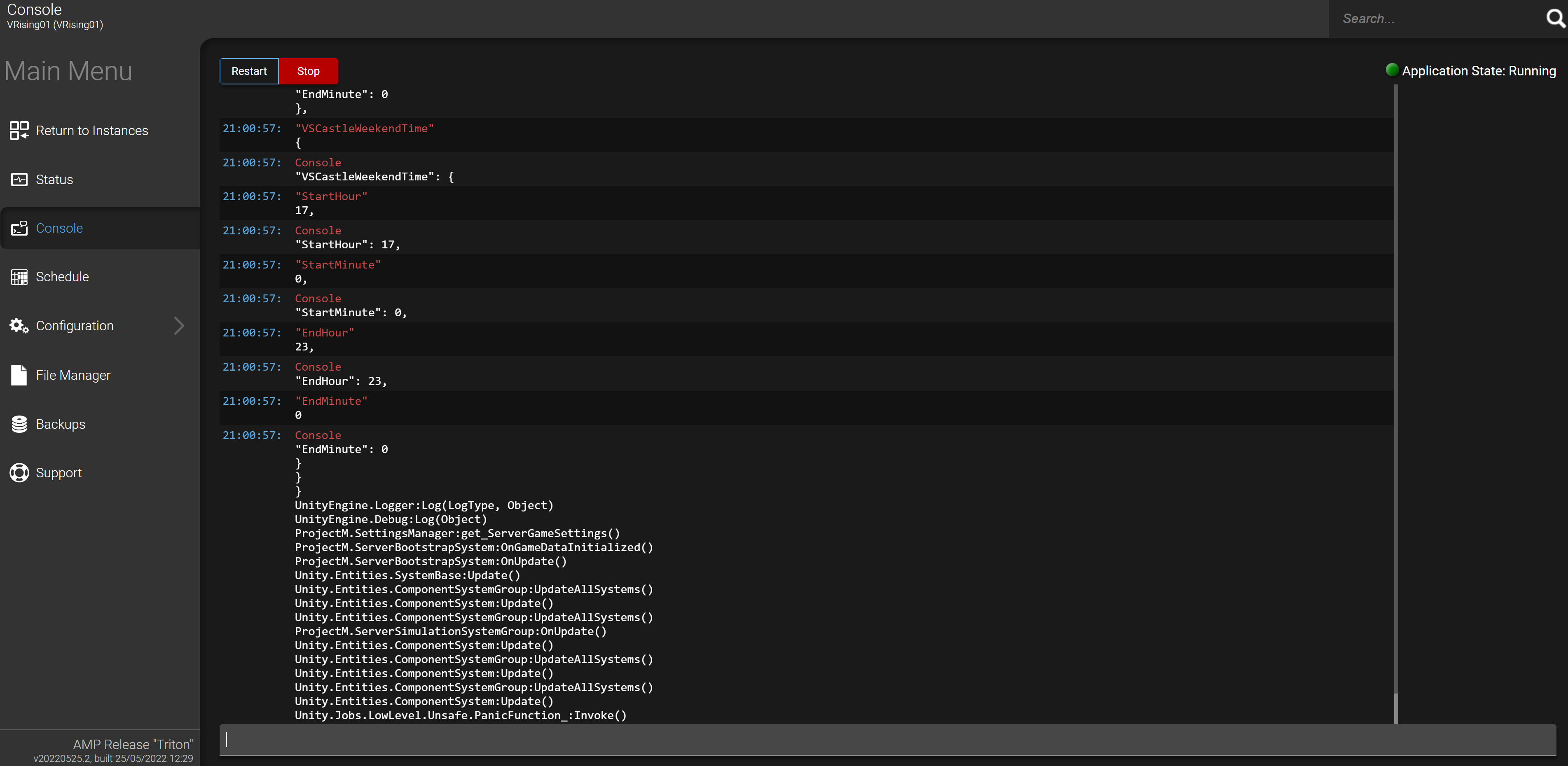
Task: Click the Backups database icon
Action: (x=19, y=424)
